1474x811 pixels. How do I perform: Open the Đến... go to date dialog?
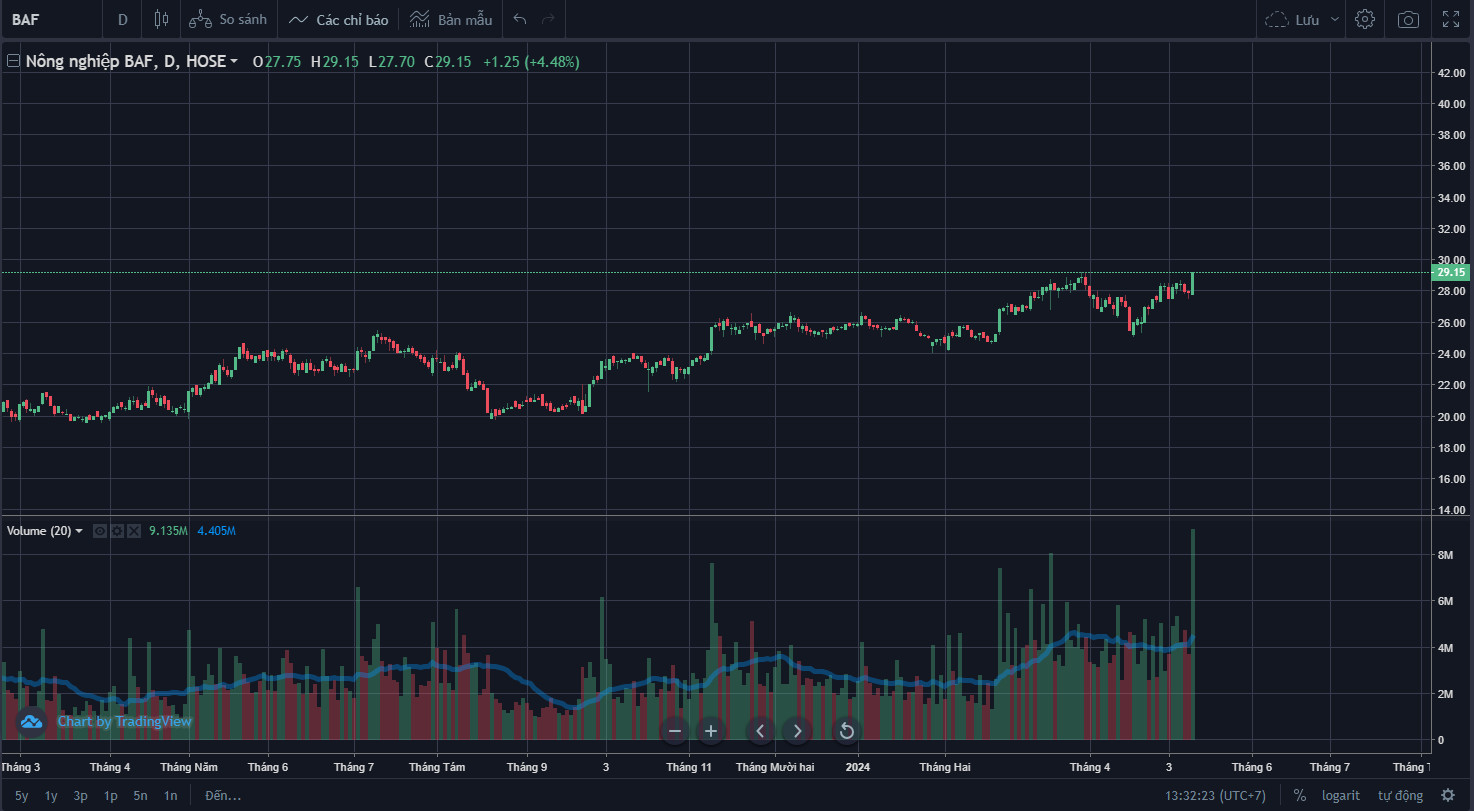223,796
